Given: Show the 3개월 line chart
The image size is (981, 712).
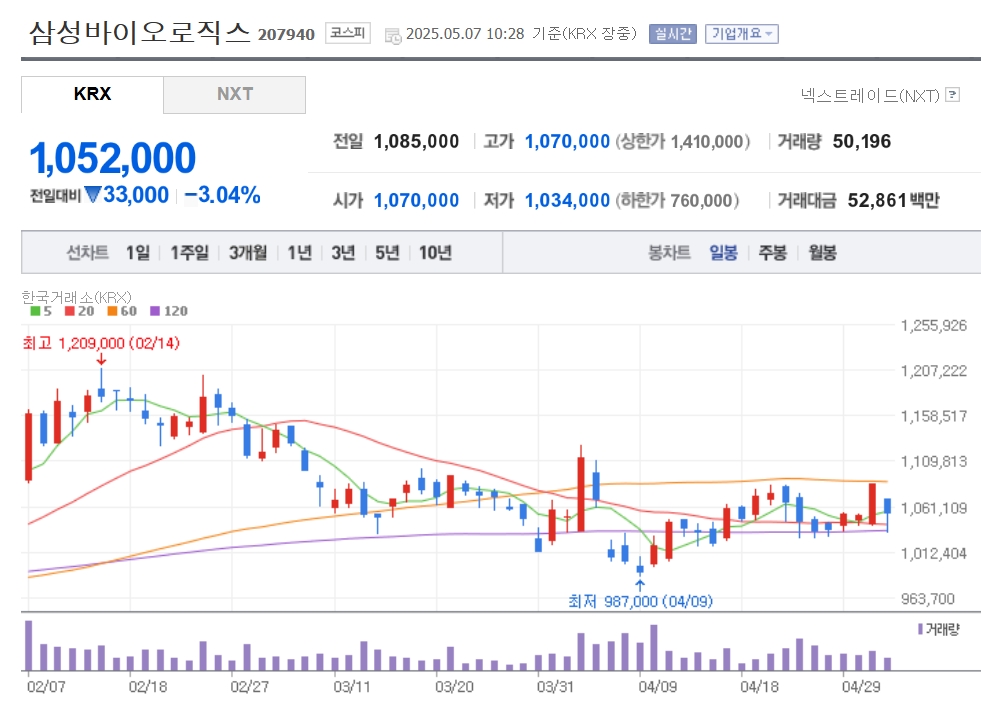Looking at the screenshot, I should [x=248, y=253].
